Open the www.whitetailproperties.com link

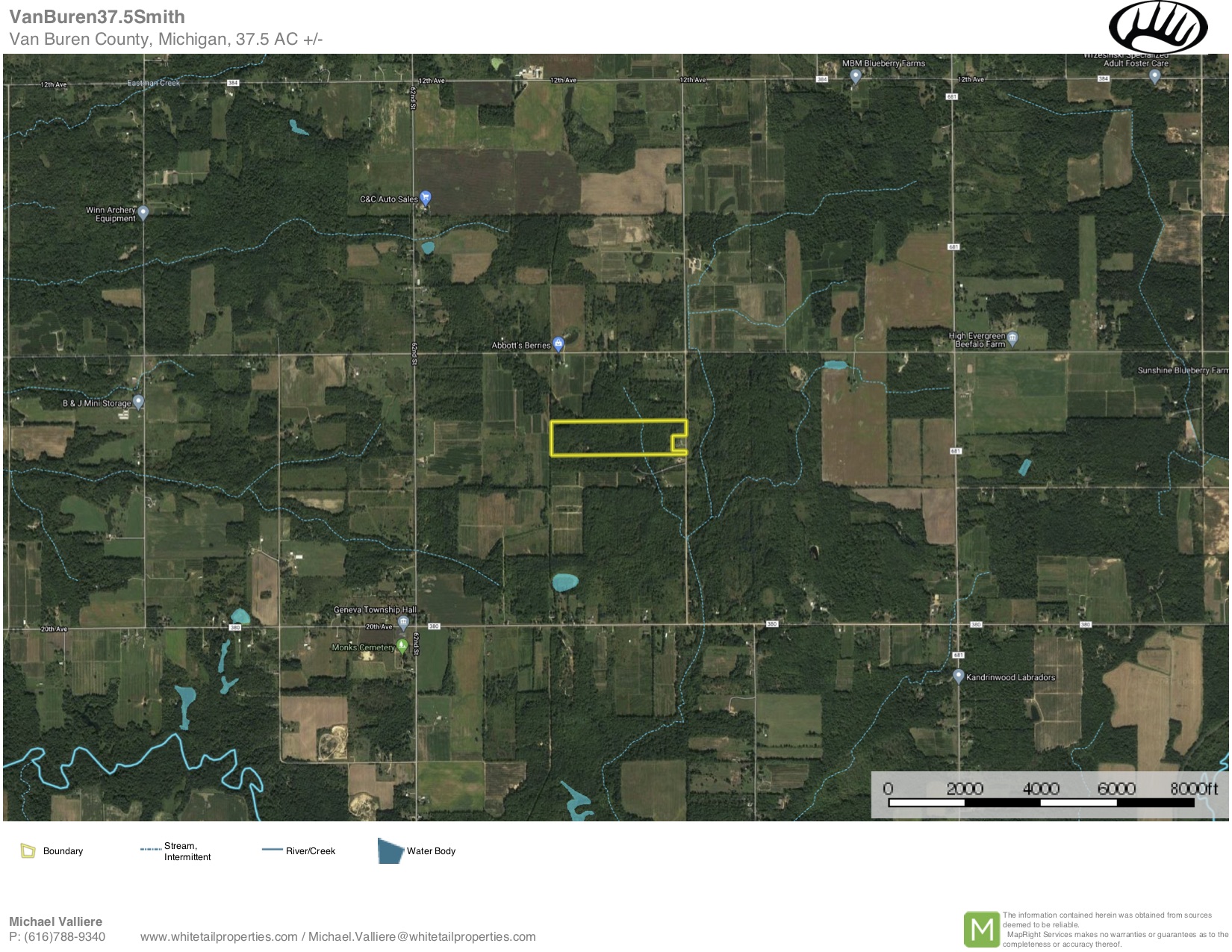(219, 937)
